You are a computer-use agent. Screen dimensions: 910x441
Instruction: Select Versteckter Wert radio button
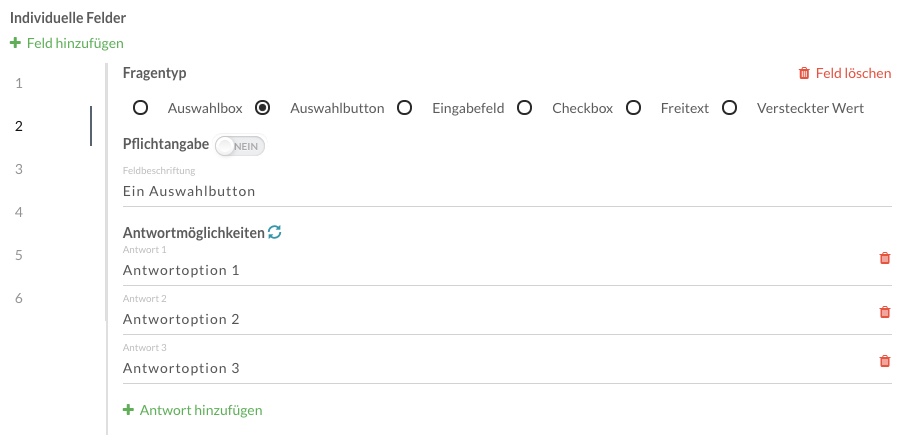click(x=730, y=108)
